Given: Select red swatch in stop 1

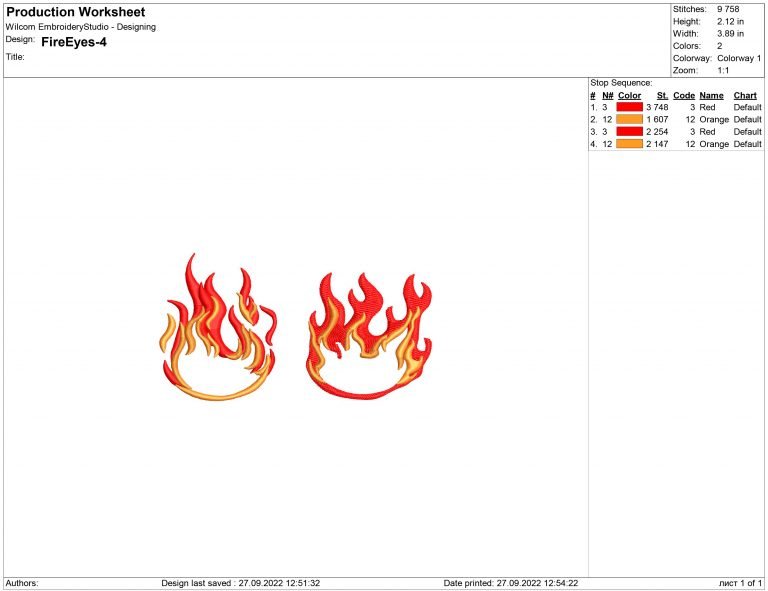Looking at the screenshot, I should 629,107.
